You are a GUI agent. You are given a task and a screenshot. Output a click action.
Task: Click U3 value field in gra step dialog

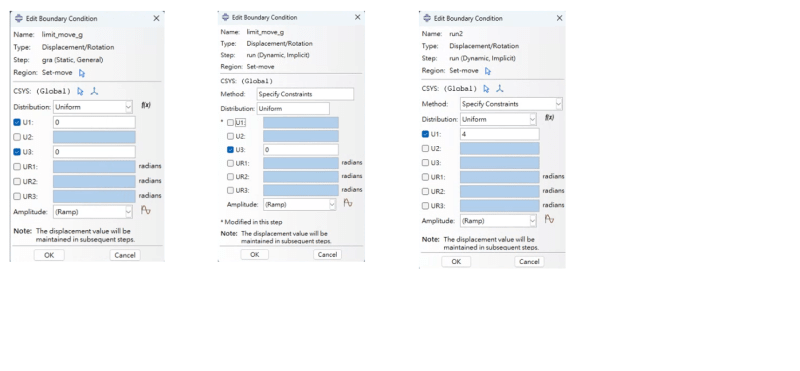[x=94, y=152]
